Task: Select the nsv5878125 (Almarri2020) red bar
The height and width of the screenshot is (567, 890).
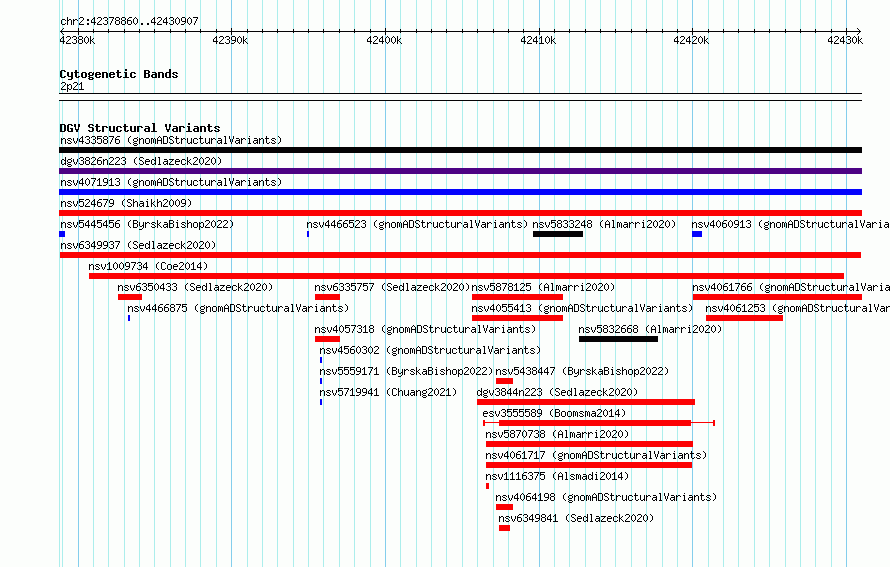Action: (517, 297)
